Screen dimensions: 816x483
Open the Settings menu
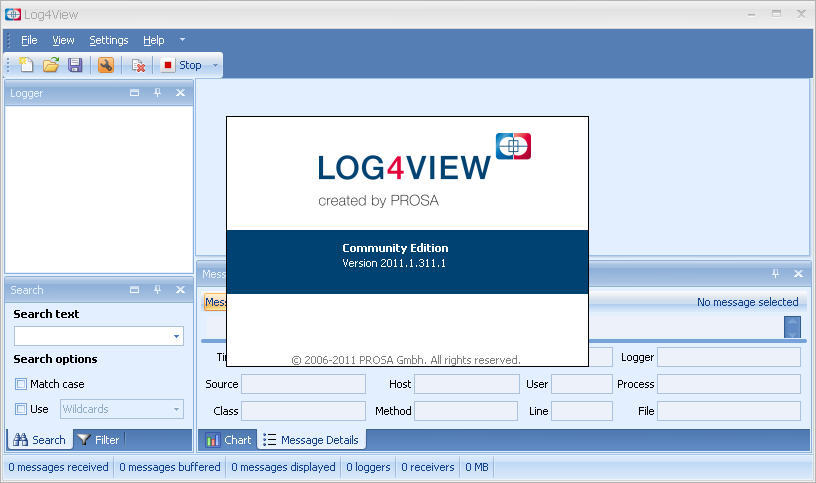coord(109,40)
